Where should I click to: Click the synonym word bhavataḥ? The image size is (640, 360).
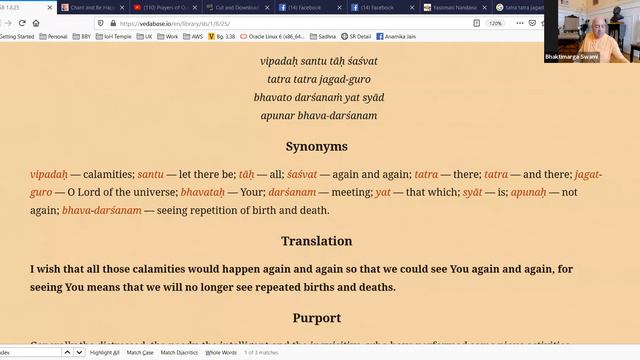[x=202, y=192]
